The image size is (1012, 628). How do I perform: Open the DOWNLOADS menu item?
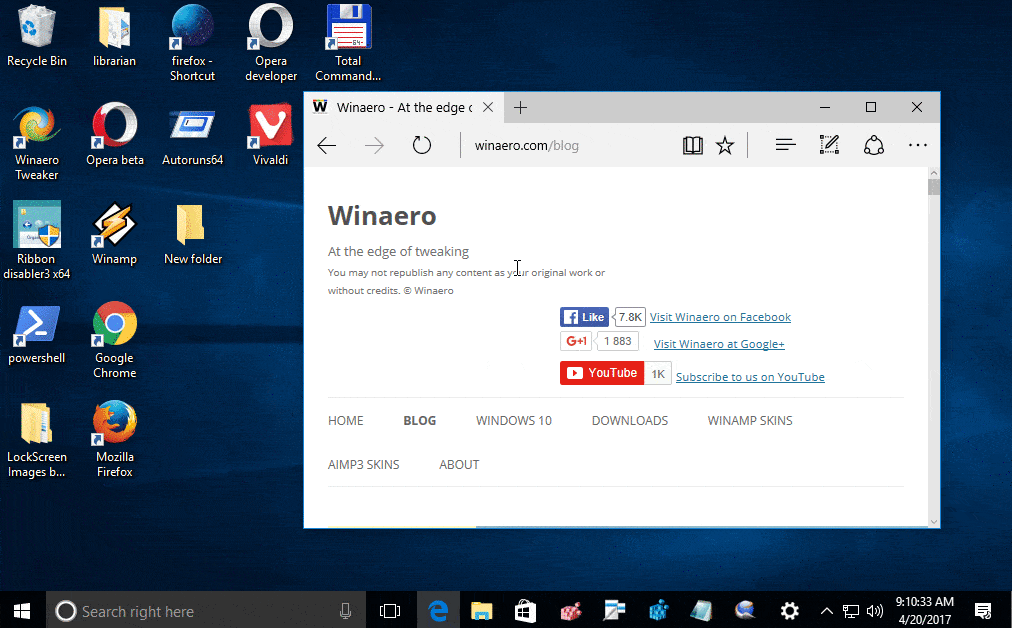pos(630,421)
